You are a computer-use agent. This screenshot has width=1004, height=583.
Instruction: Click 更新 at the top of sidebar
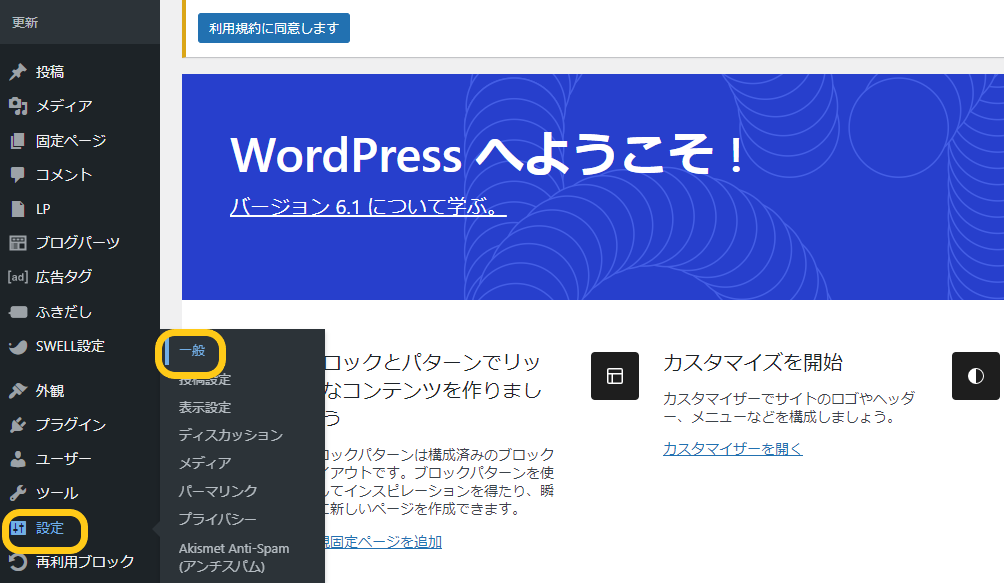25,22
